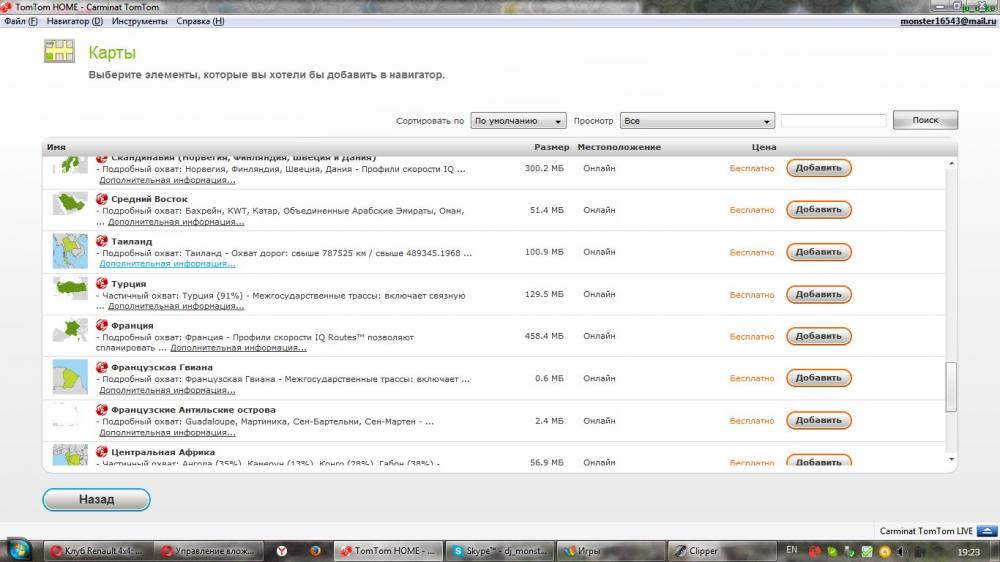Image resolution: width=1000 pixels, height=562 pixels.
Task: Open the Файл menu
Action: point(20,21)
